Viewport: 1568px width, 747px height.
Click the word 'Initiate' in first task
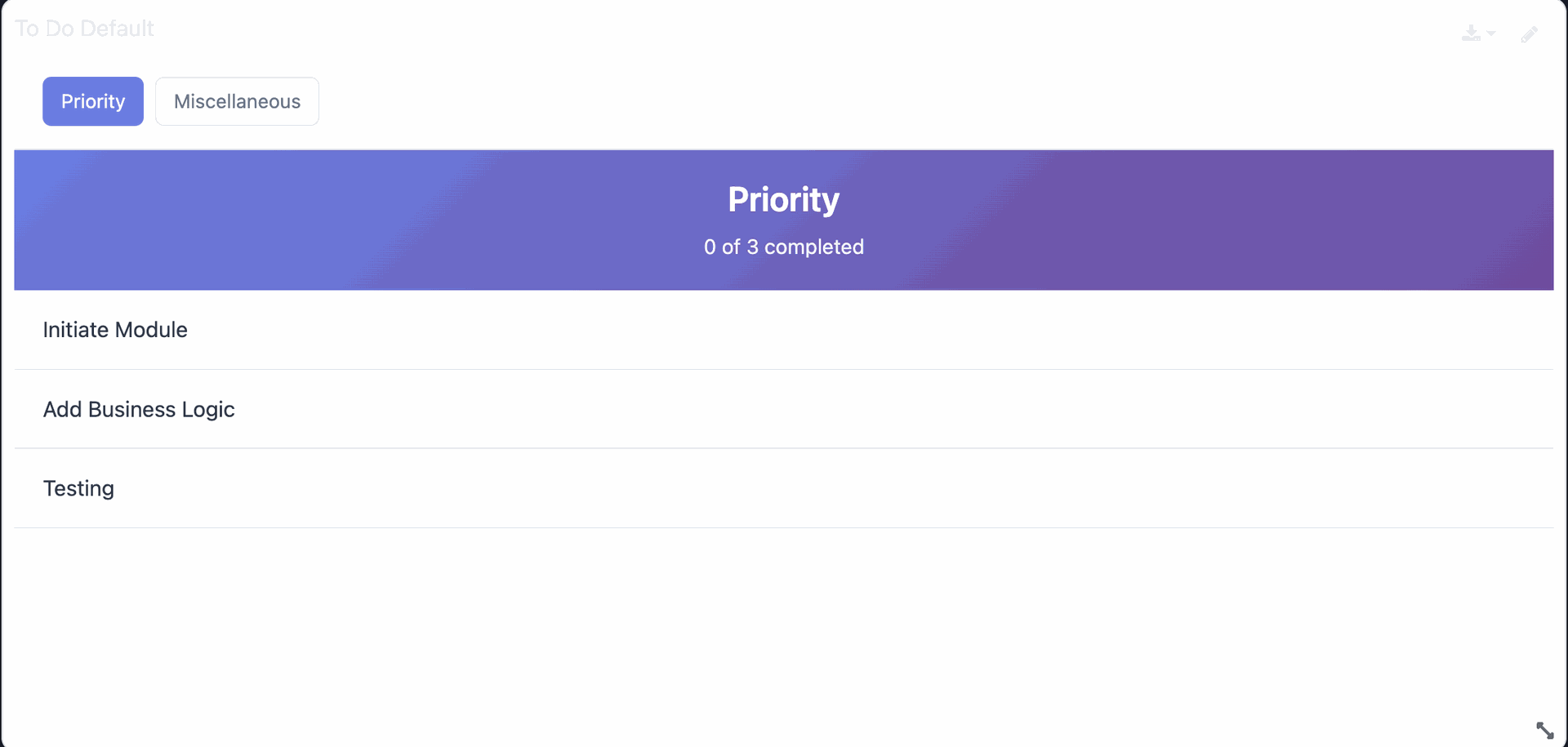click(x=76, y=330)
